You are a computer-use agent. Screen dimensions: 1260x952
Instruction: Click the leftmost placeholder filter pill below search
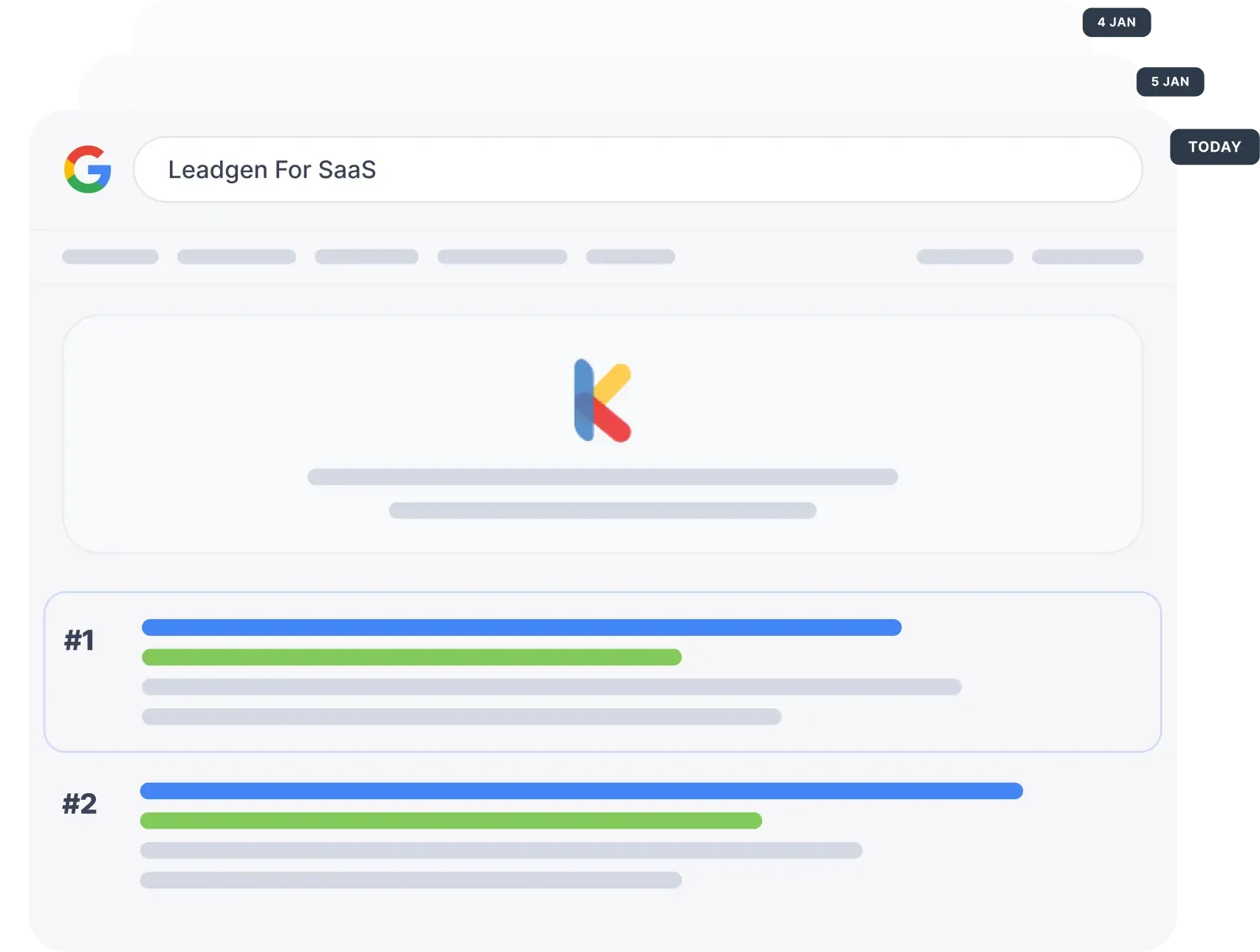(x=110, y=257)
